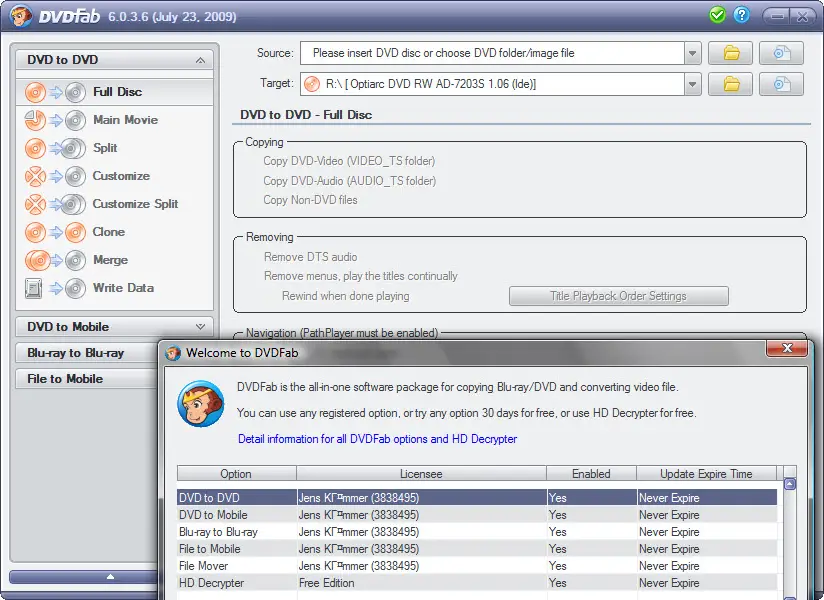Click the green checkmark status icon
Image resolution: width=824 pixels, height=600 pixels.
[717, 15]
